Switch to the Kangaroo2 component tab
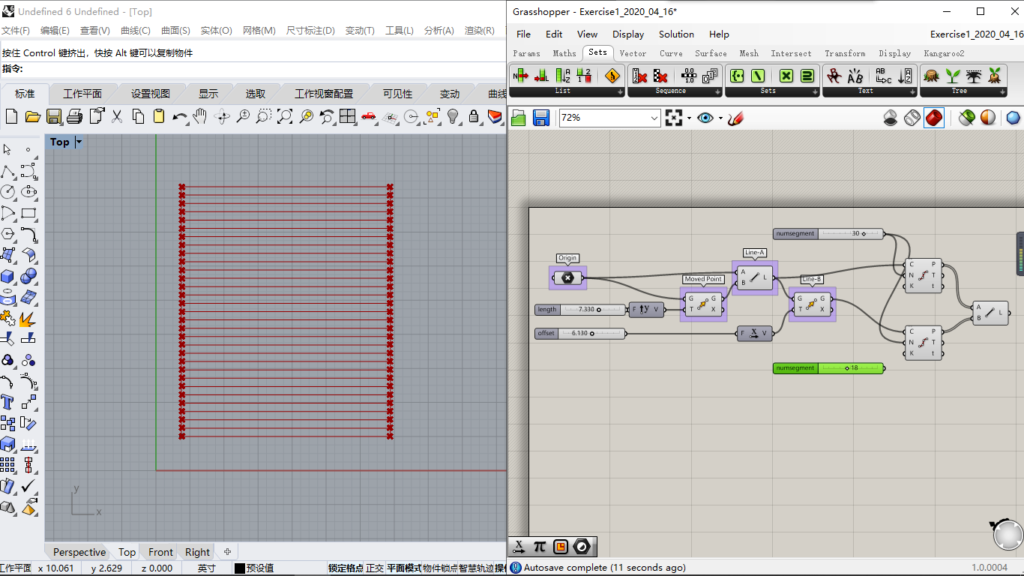 [x=944, y=54]
